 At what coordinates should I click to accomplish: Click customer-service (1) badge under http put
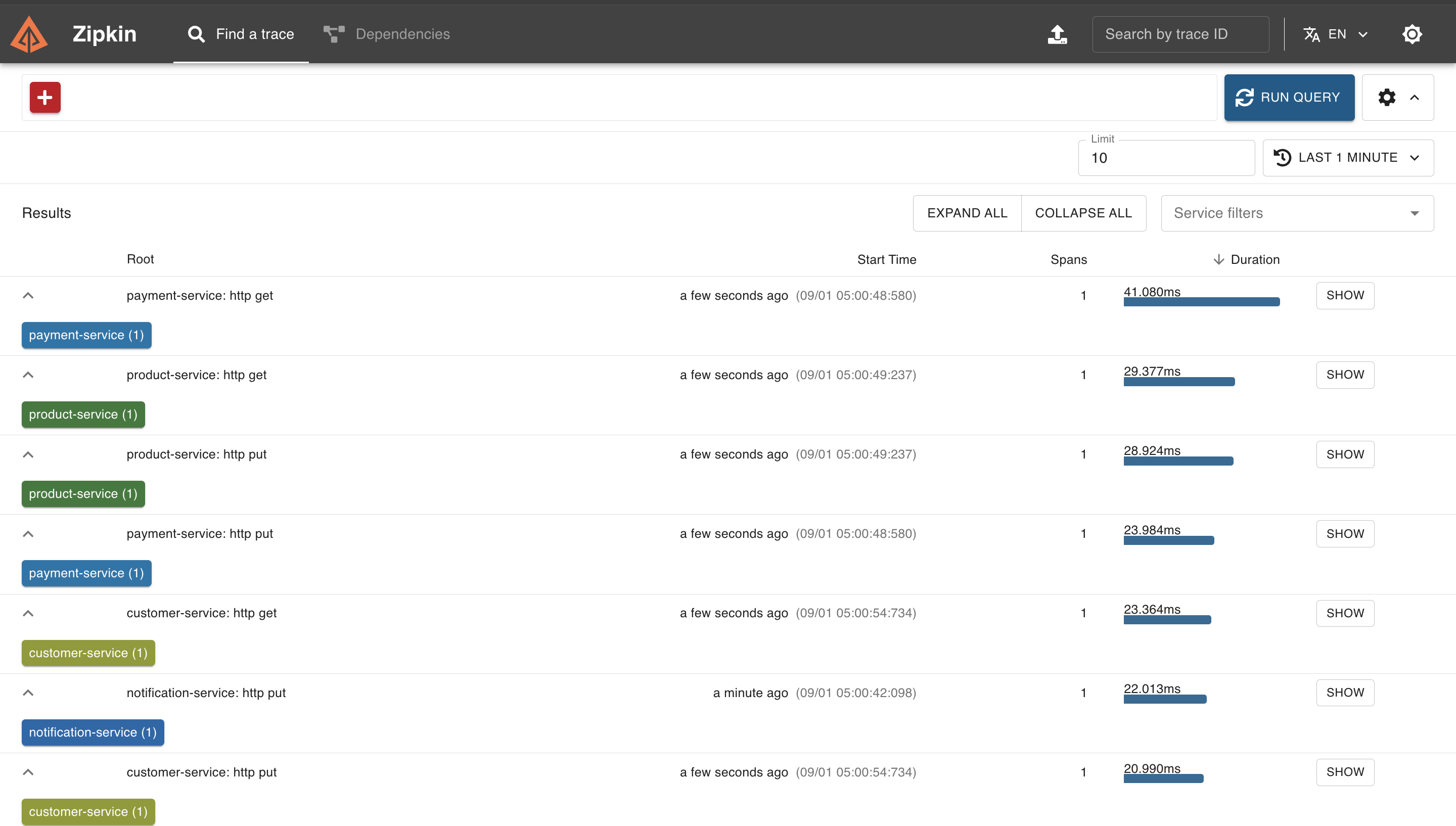[x=88, y=812]
